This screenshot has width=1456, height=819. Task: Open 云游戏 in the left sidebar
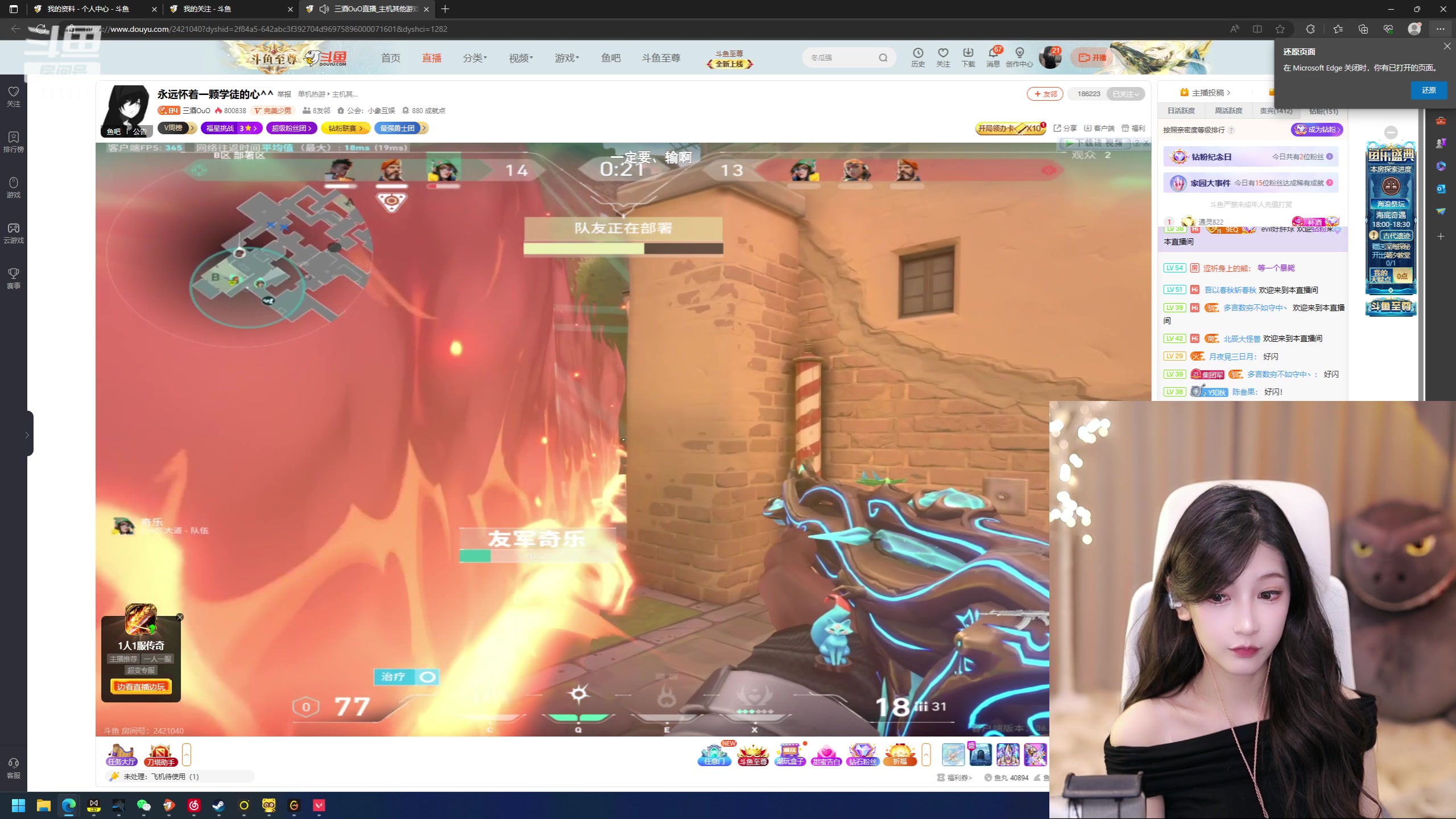14,233
